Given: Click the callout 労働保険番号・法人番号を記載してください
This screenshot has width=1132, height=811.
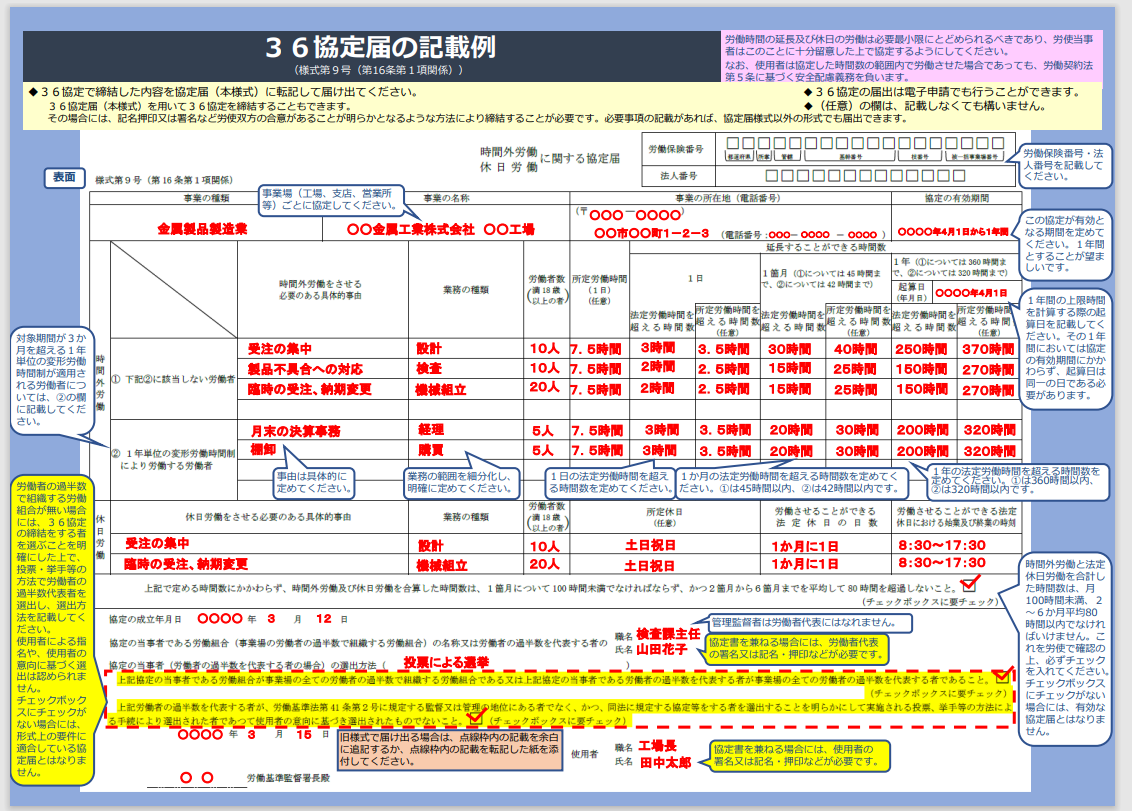Looking at the screenshot, I should pyautogui.click(x=1065, y=165).
